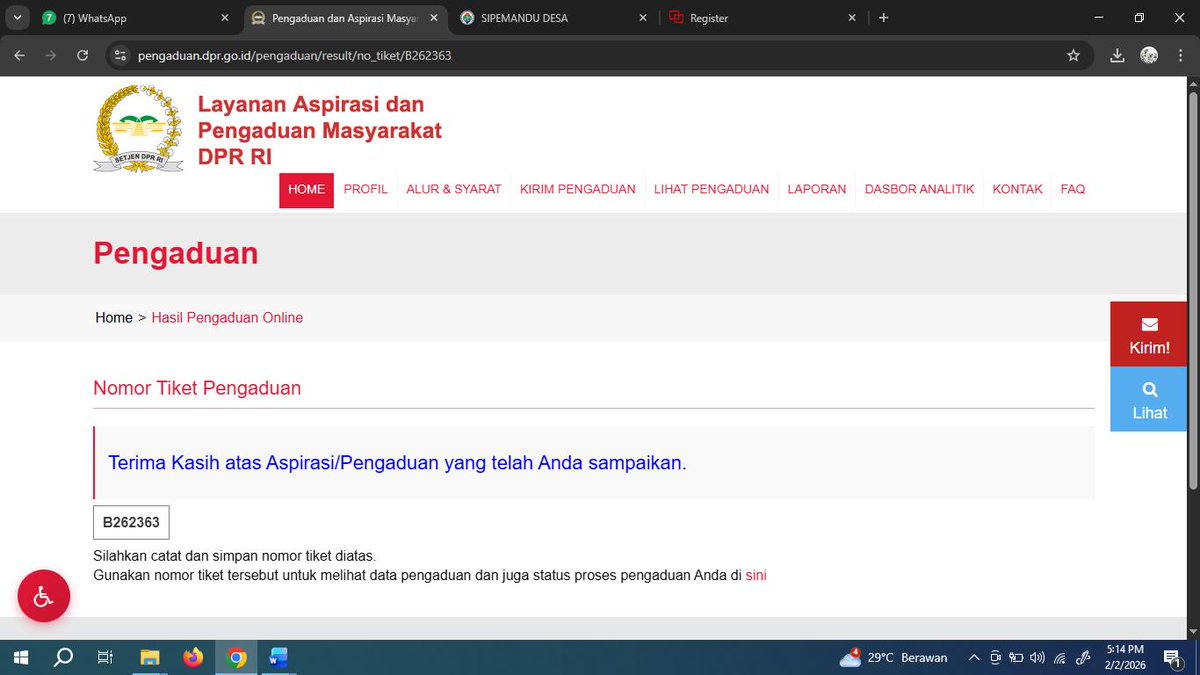Click Hasil Pengaduan Online breadcrumb

227,318
